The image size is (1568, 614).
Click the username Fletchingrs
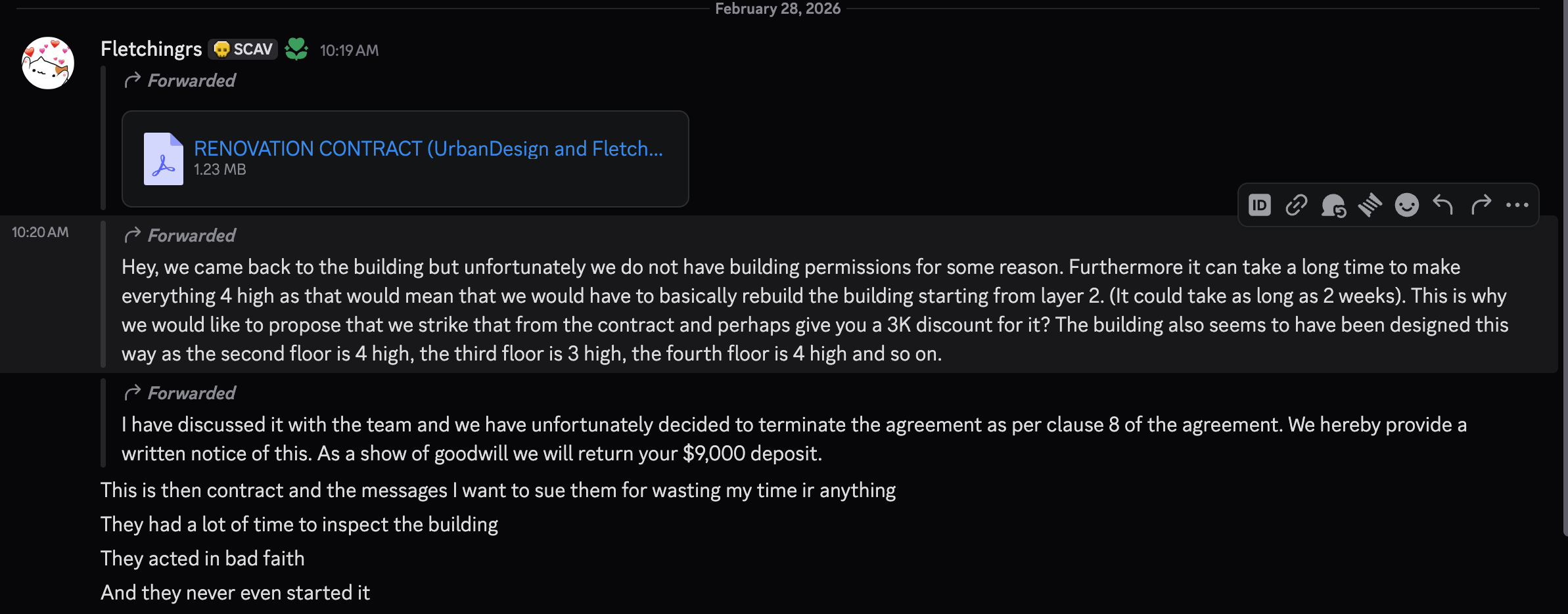coord(150,49)
